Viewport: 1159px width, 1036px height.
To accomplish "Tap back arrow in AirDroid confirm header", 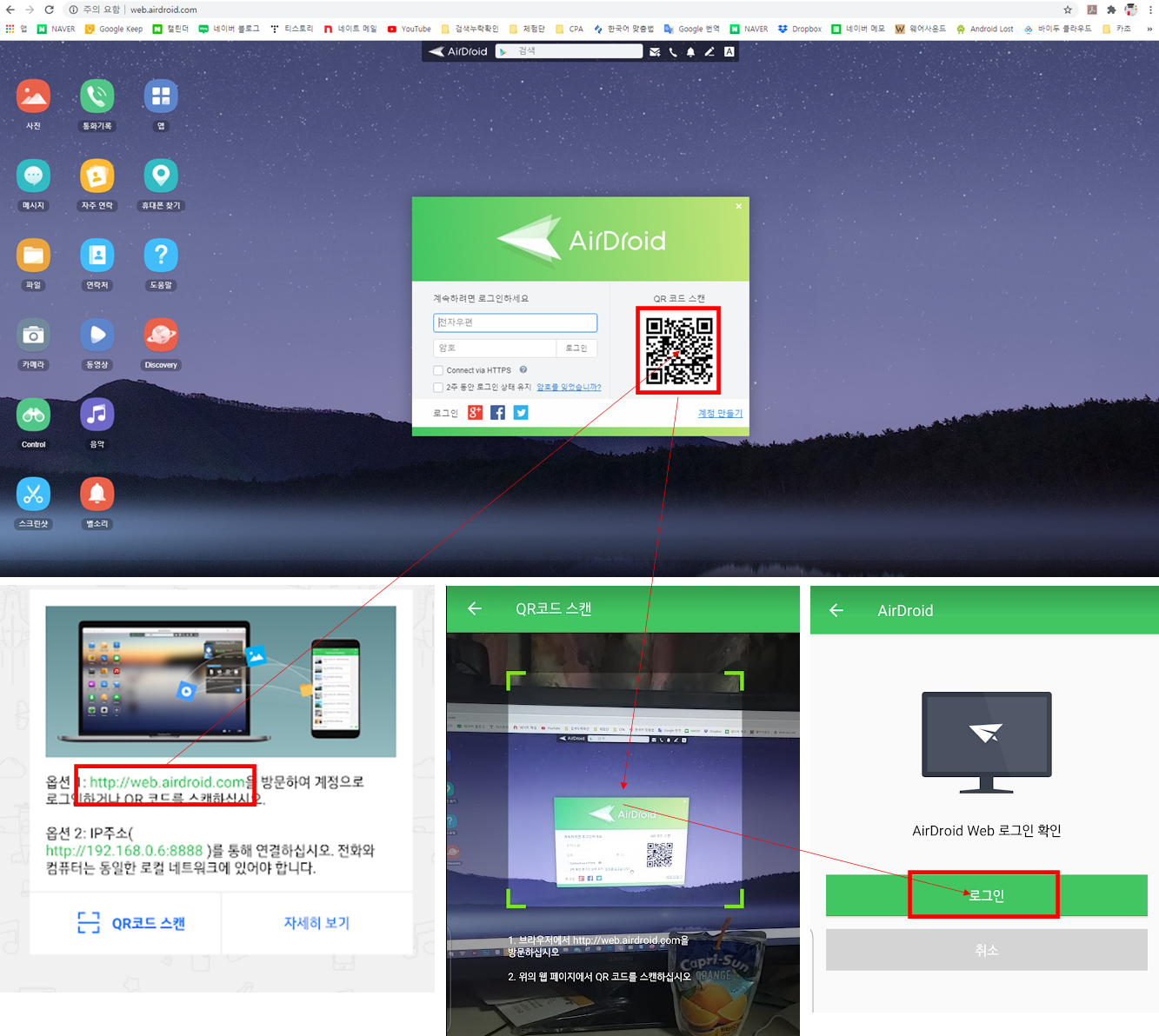I will (836, 610).
